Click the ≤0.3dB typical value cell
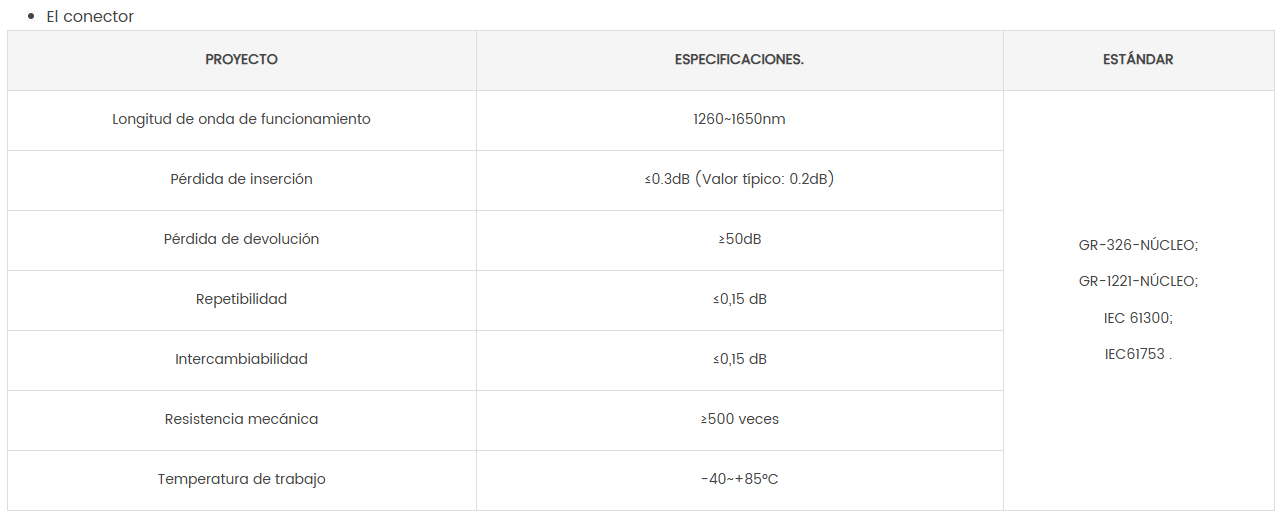This screenshot has height=522, width=1282. pos(740,180)
